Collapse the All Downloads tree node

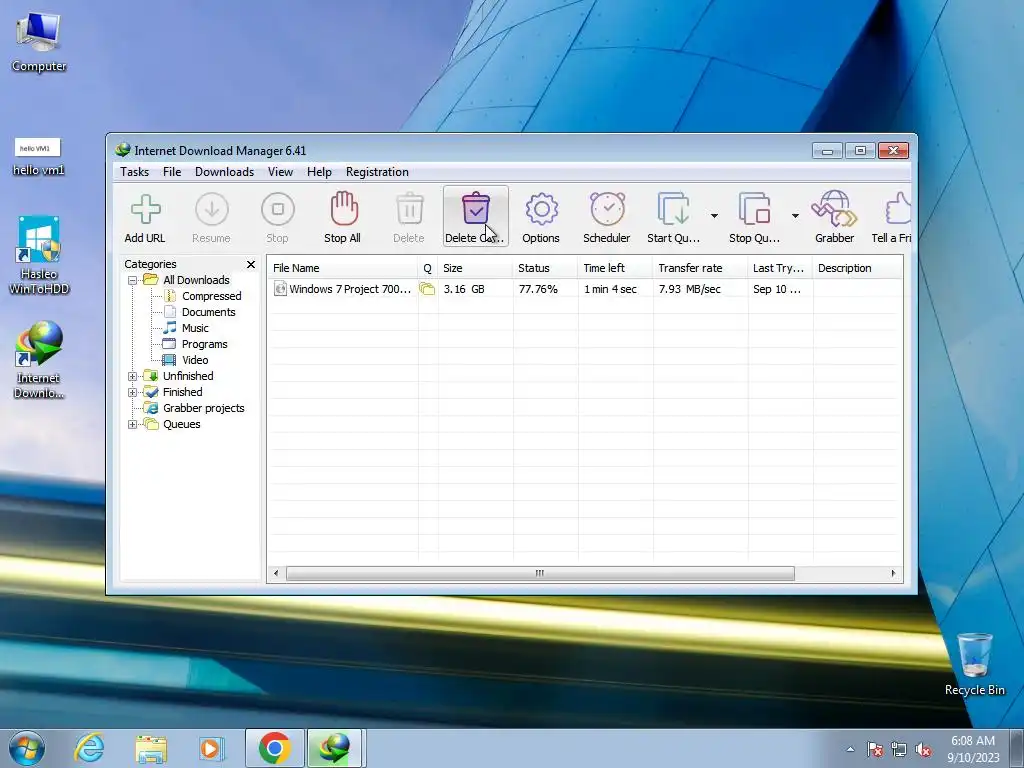133,280
